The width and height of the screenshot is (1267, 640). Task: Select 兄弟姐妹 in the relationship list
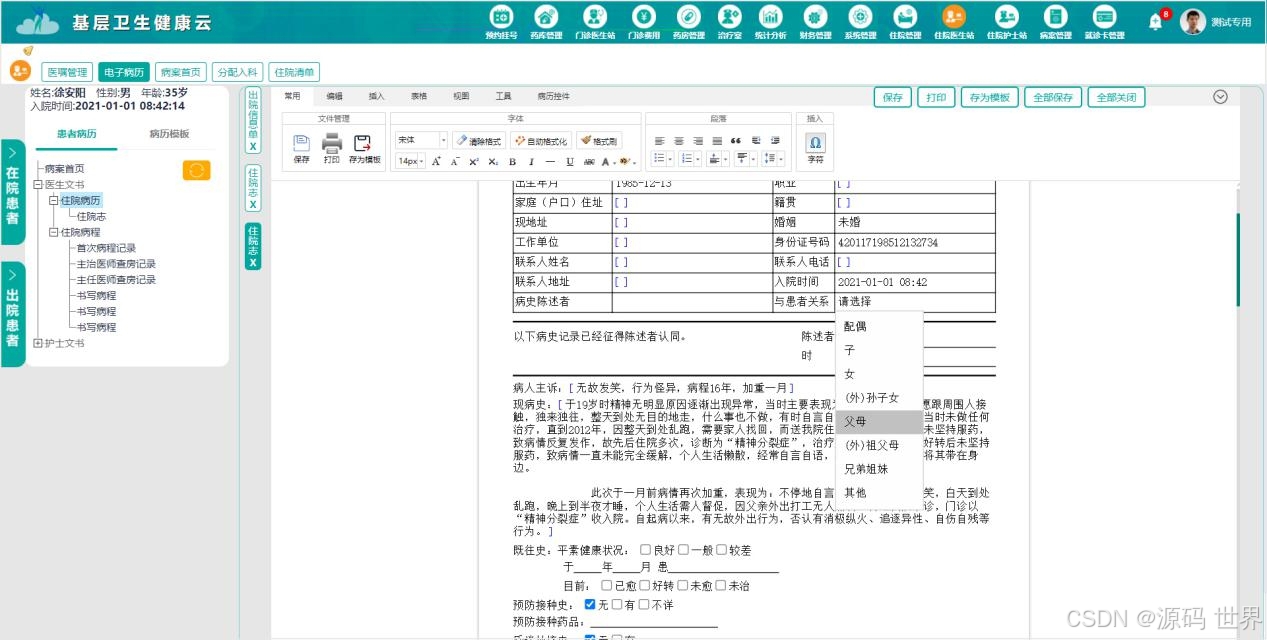(878, 469)
